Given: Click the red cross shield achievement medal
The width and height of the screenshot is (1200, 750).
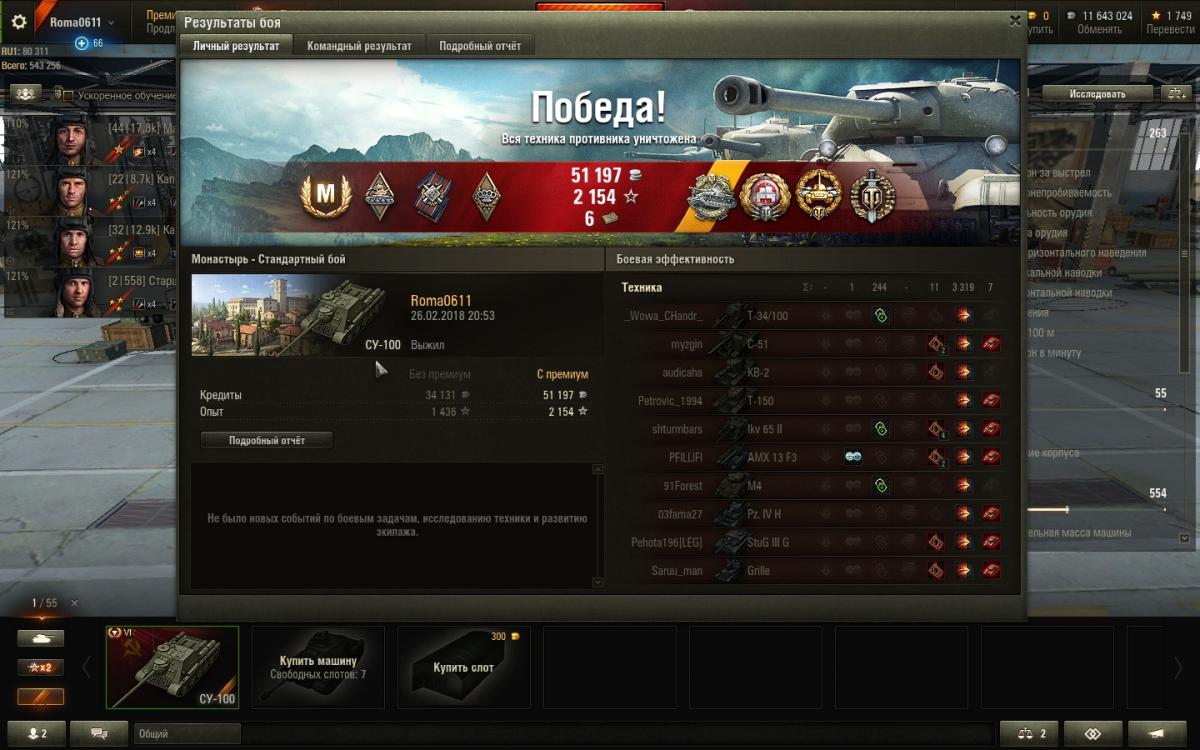Looking at the screenshot, I should (x=765, y=196).
